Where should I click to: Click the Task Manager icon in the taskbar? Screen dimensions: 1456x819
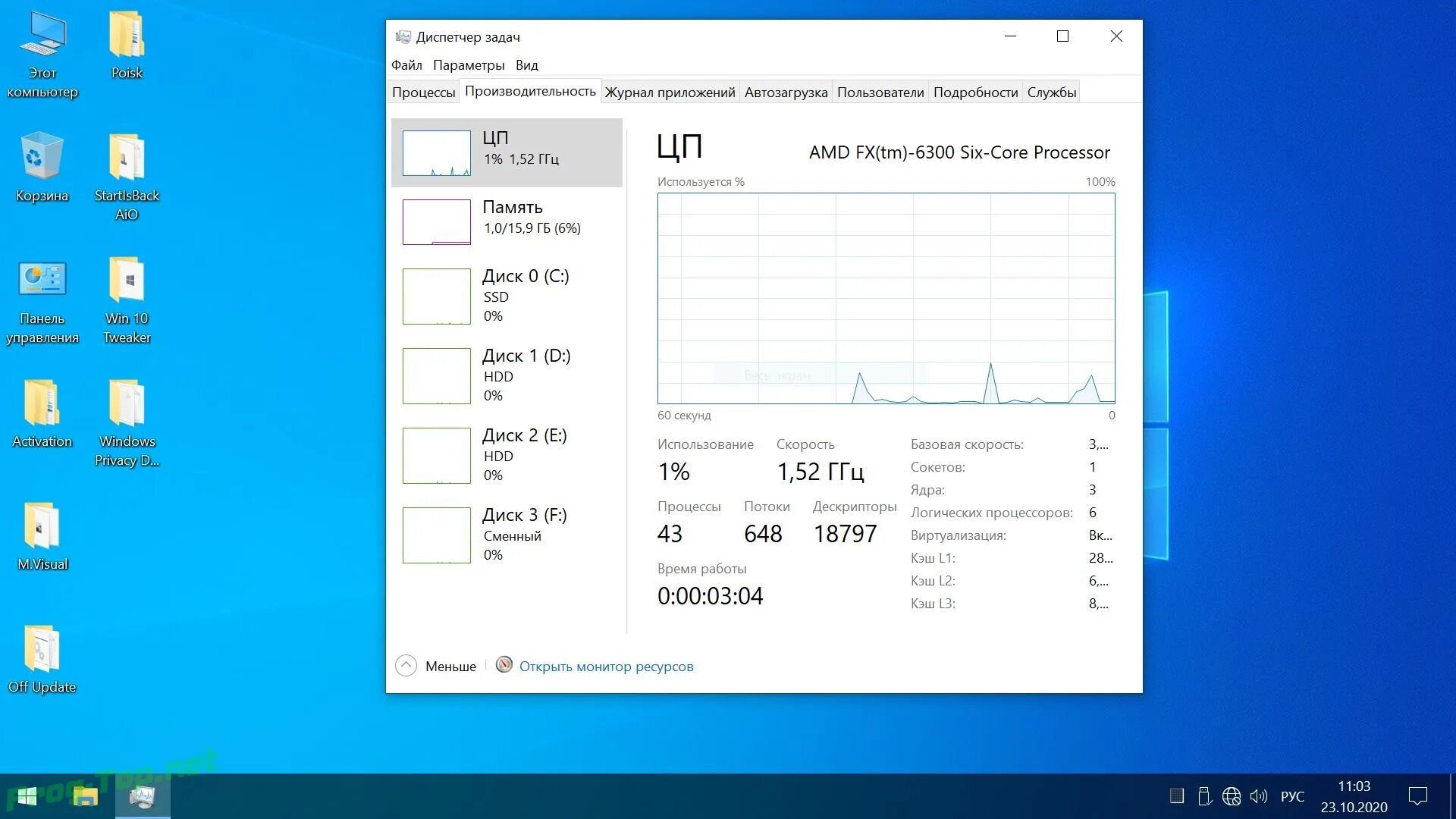point(141,797)
